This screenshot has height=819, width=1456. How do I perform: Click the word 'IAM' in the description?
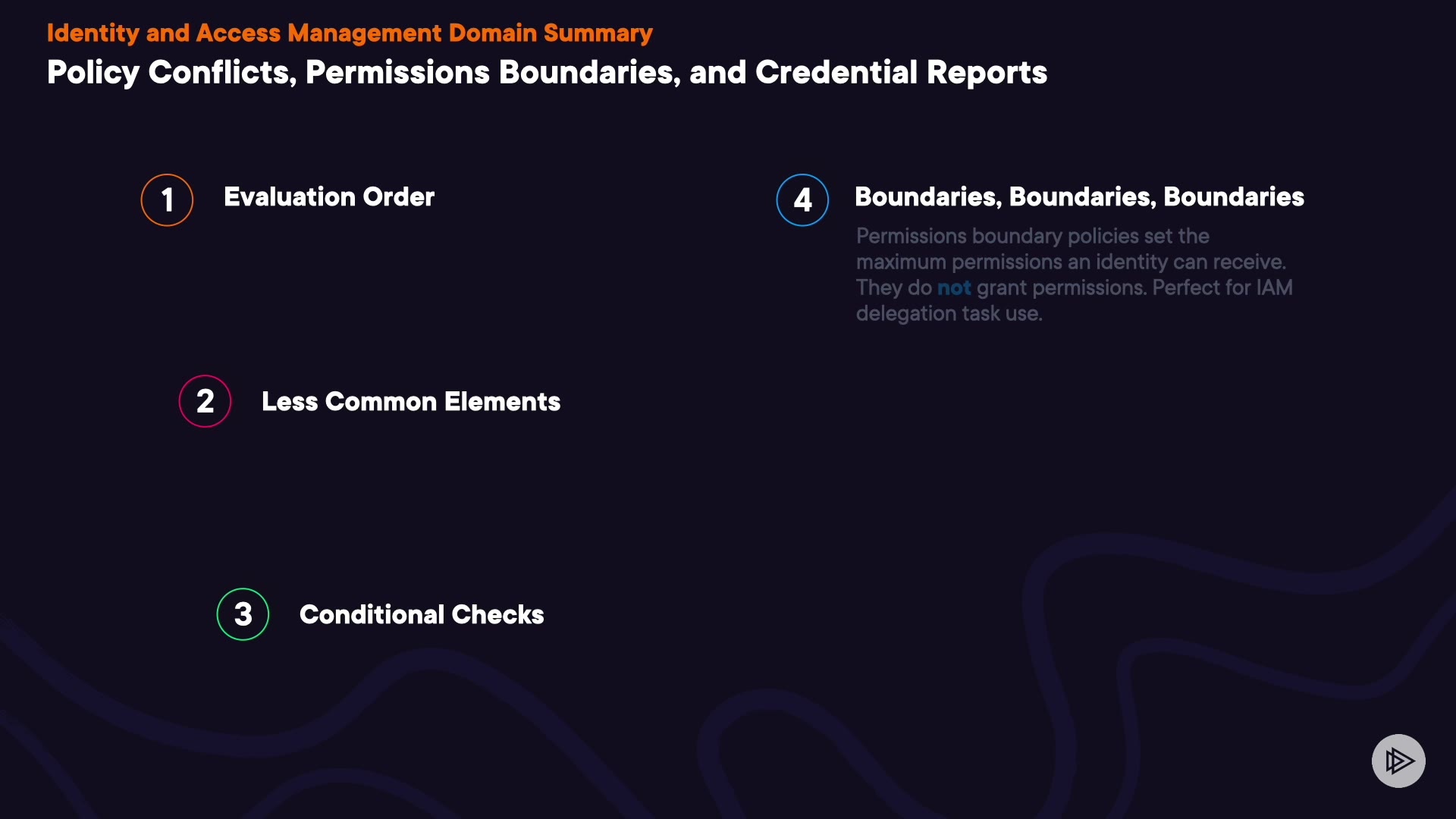click(1274, 288)
